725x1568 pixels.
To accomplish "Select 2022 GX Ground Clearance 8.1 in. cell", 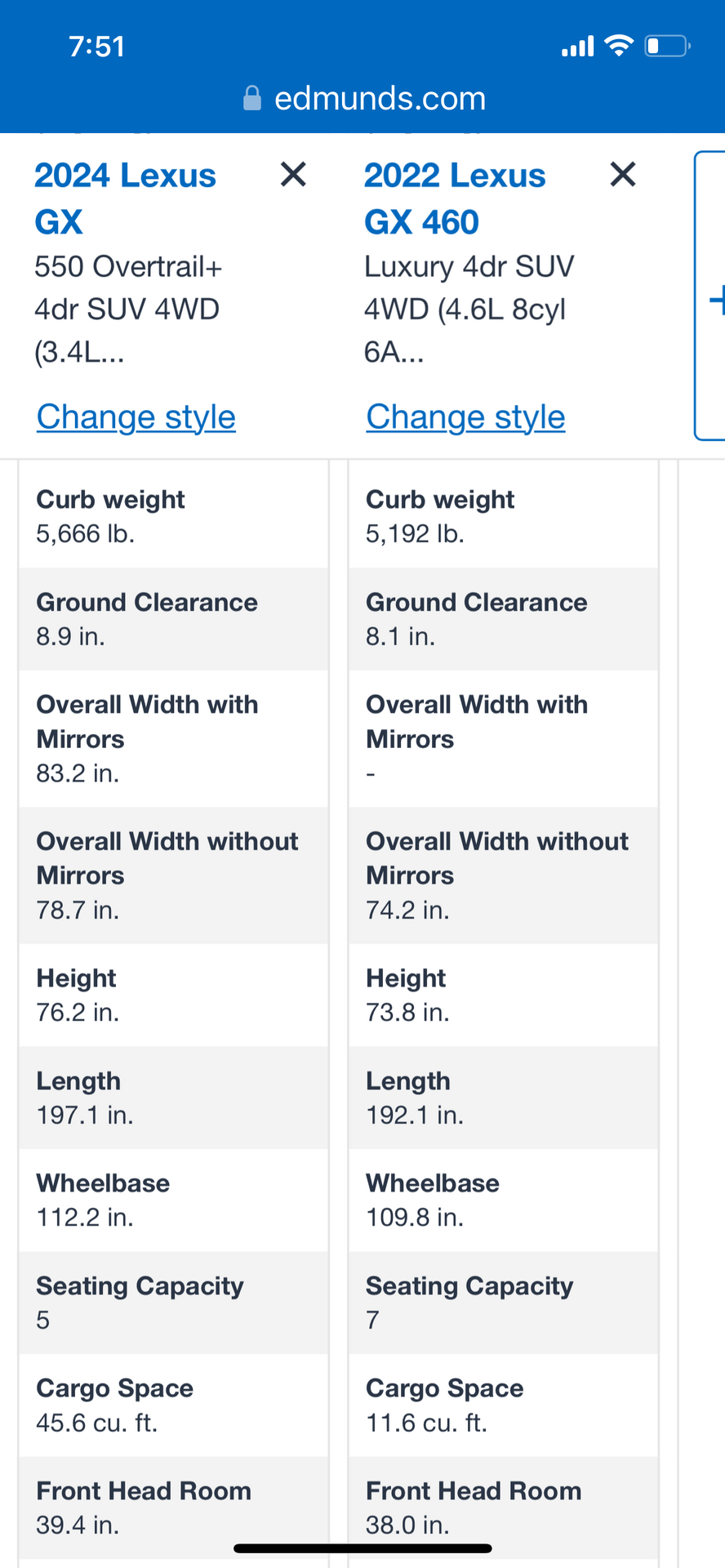I will pos(503,619).
